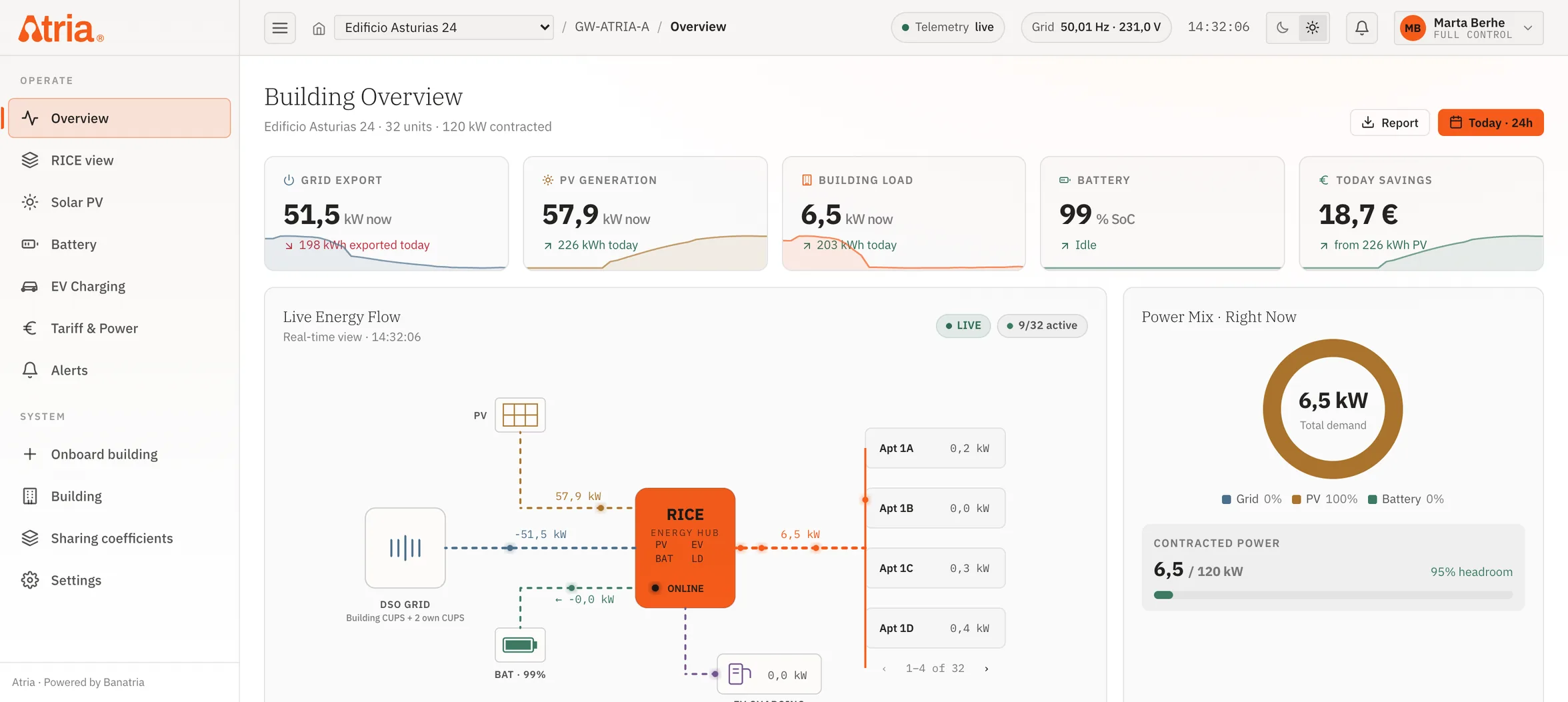1568x702 pixels.
Task: Click the Alerts bell icon in sidebar
Action: (x=29, y=370)
